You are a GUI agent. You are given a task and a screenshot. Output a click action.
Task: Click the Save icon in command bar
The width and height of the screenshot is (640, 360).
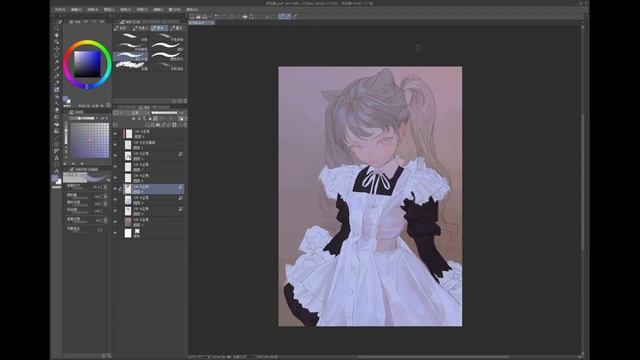pos(204,16)
